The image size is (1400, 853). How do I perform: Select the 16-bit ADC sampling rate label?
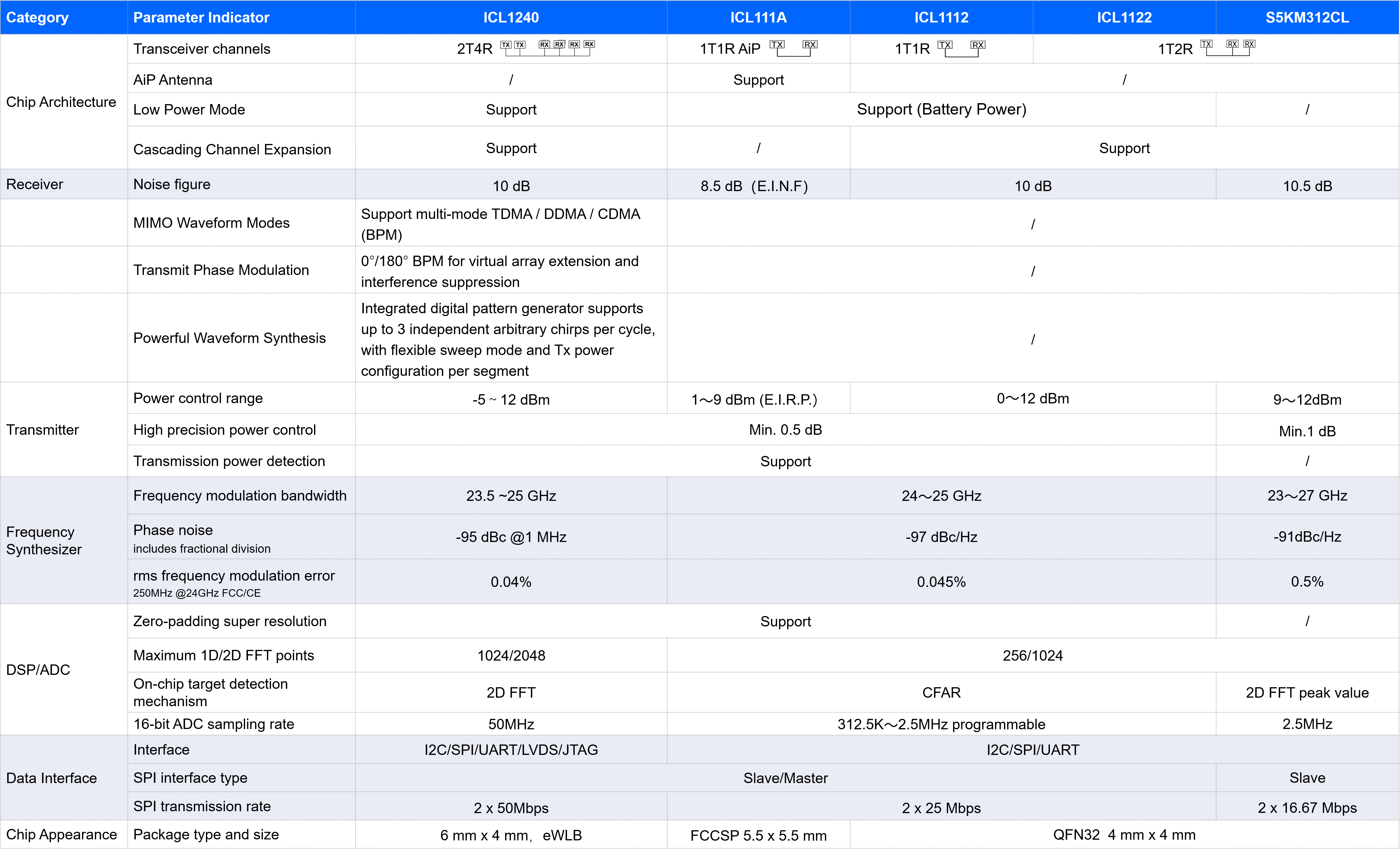tap(214, 724)
